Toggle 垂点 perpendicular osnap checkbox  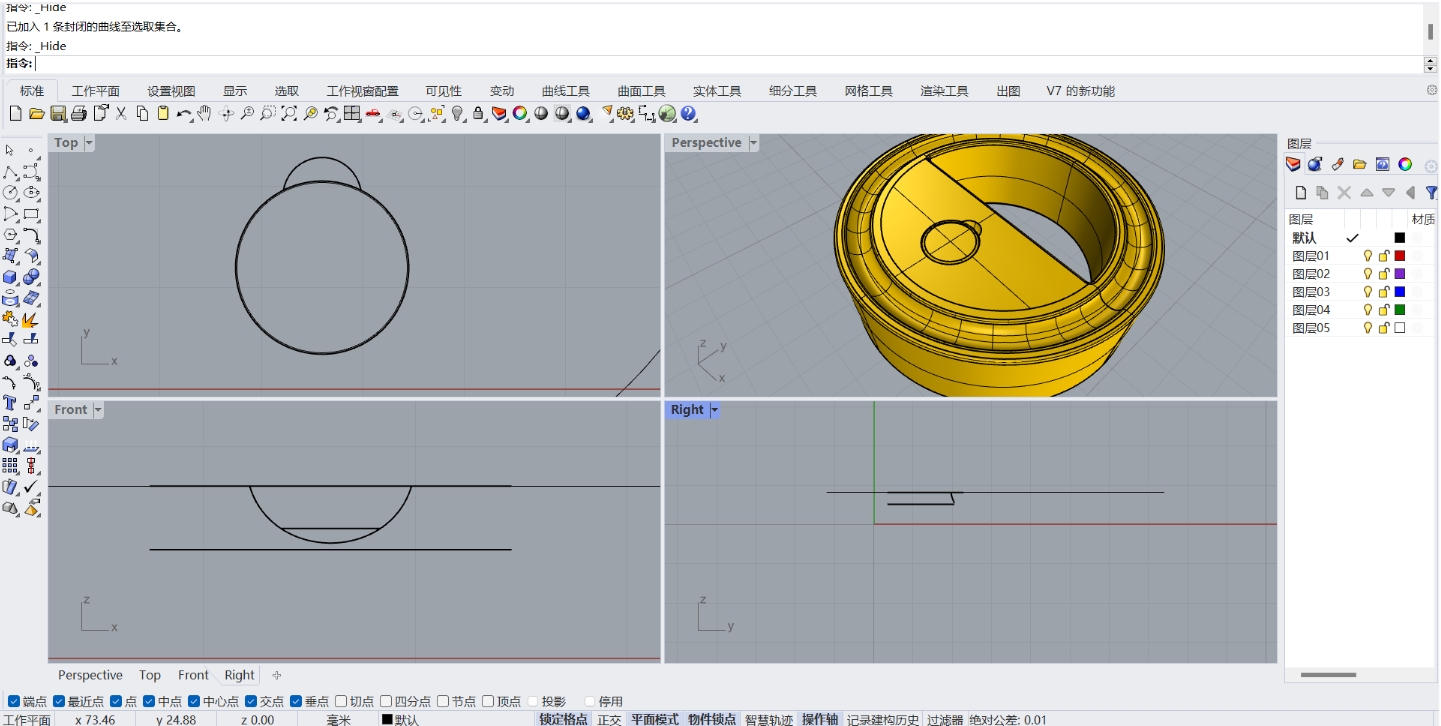(296, 701)
